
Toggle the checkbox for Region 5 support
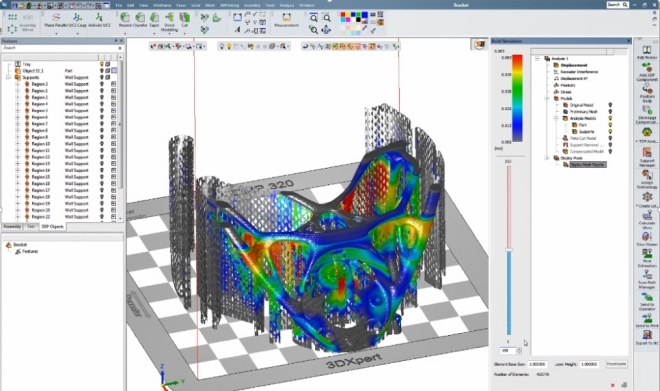coord(113,111)
